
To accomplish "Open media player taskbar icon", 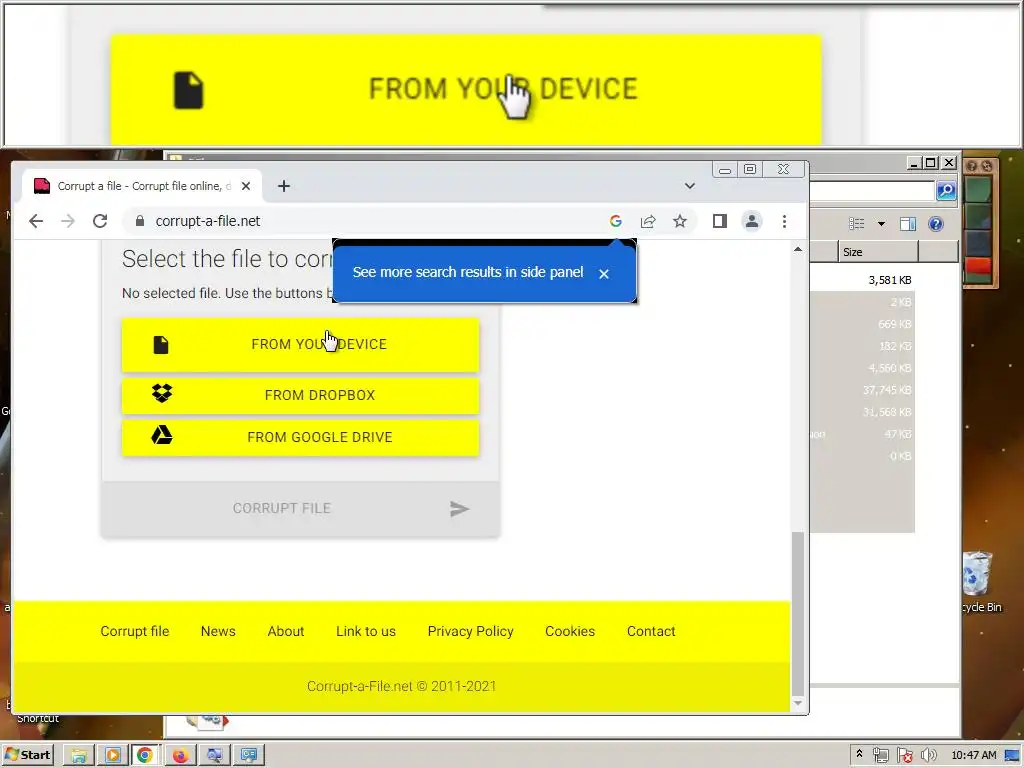I will 112,756.
